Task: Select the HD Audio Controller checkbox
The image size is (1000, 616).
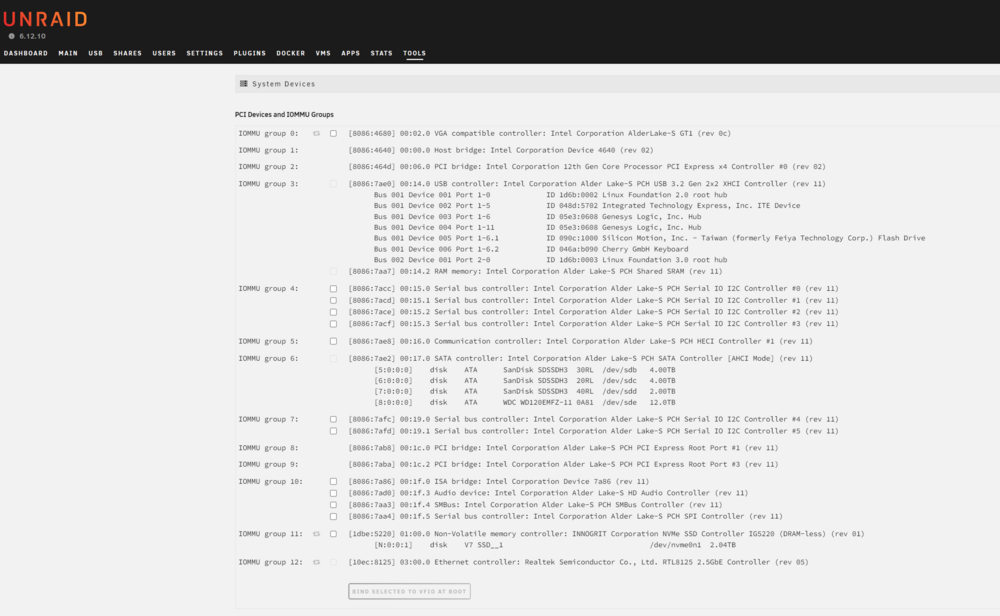Action: [334, 493]
